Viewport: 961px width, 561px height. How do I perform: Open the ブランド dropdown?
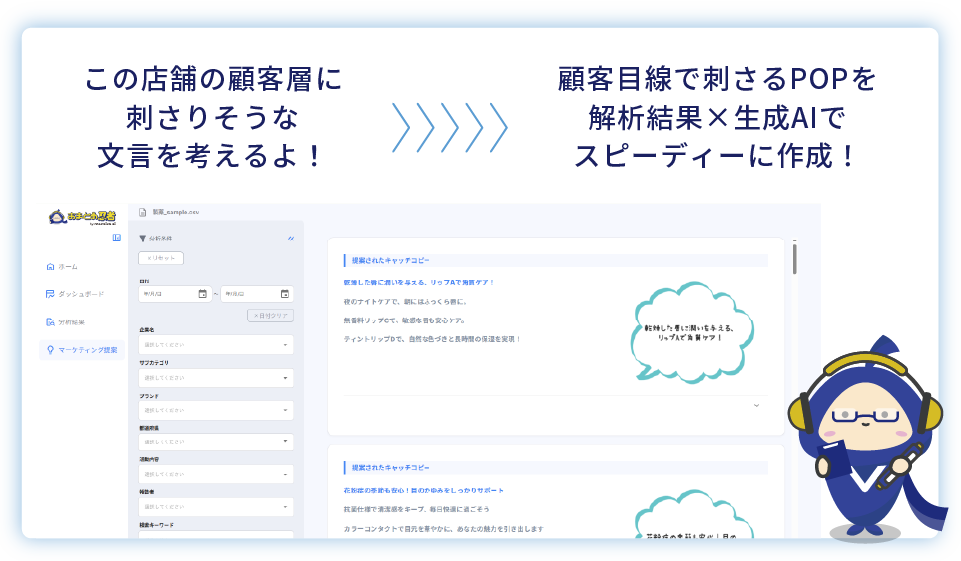click(x=216, y=410)
